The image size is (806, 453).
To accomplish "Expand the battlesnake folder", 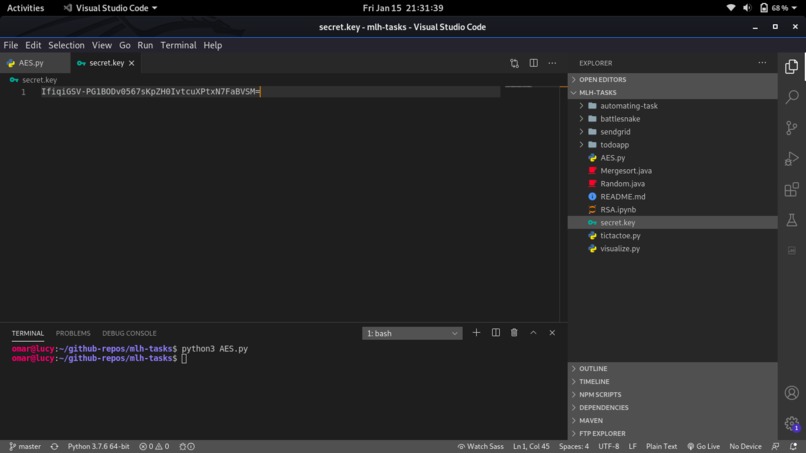I will [x=672, y=119].
